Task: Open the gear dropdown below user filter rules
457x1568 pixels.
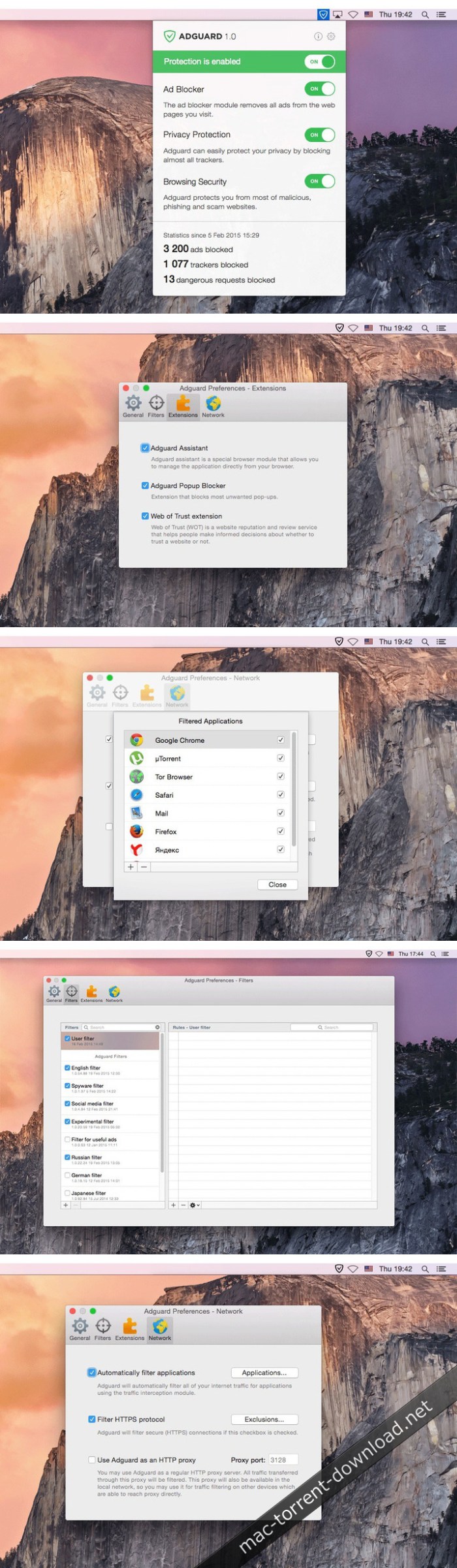Action: 195,1205
